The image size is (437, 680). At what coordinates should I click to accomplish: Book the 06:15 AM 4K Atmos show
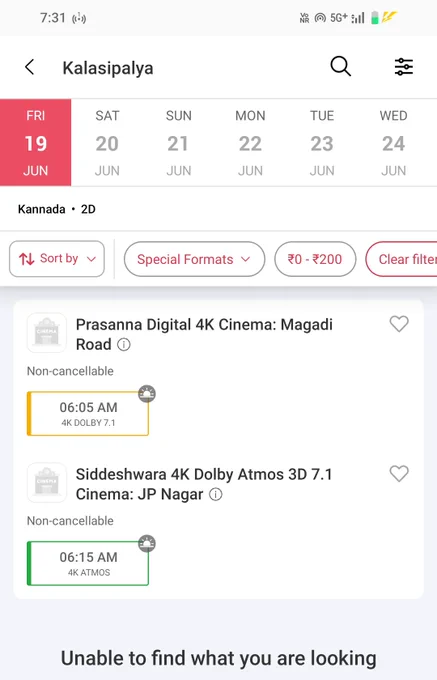[x=88, y=563]
